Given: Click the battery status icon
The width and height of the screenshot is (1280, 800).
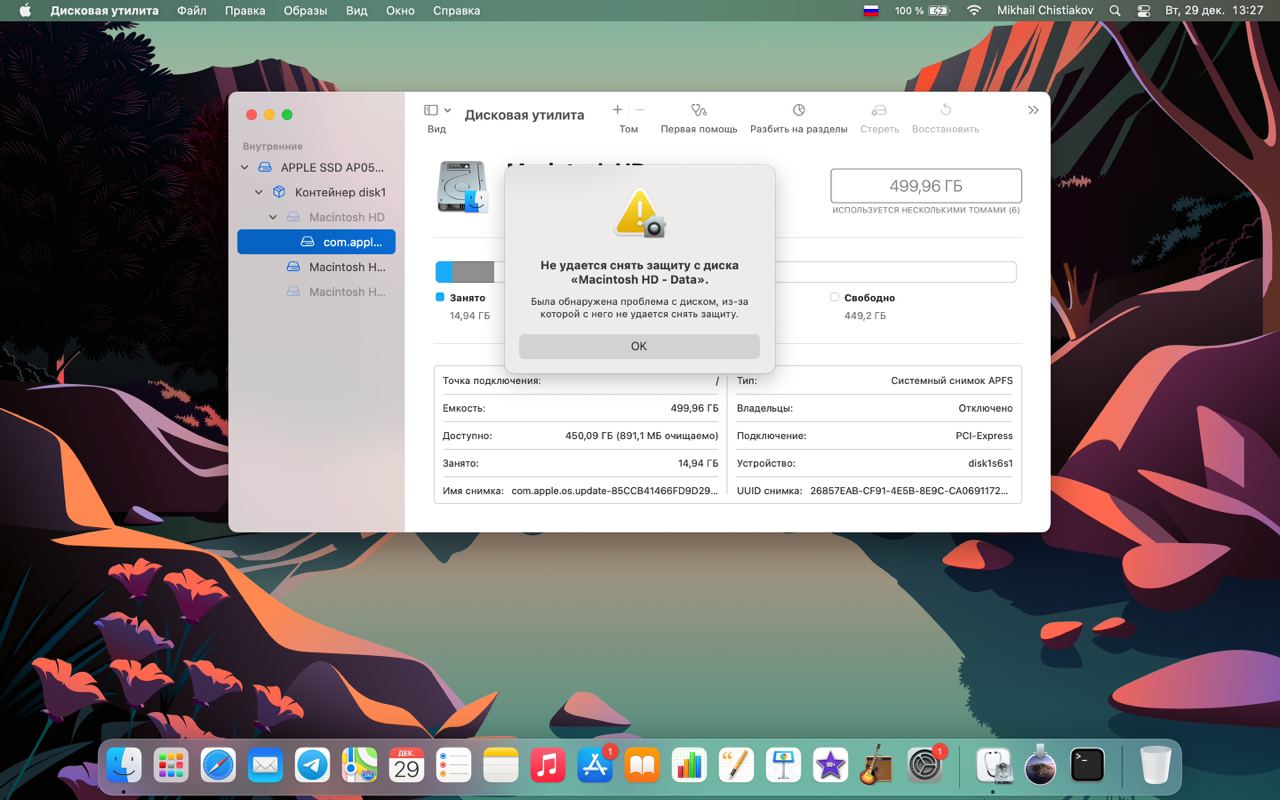Looking at the screenshot, I should pos(939,11).
